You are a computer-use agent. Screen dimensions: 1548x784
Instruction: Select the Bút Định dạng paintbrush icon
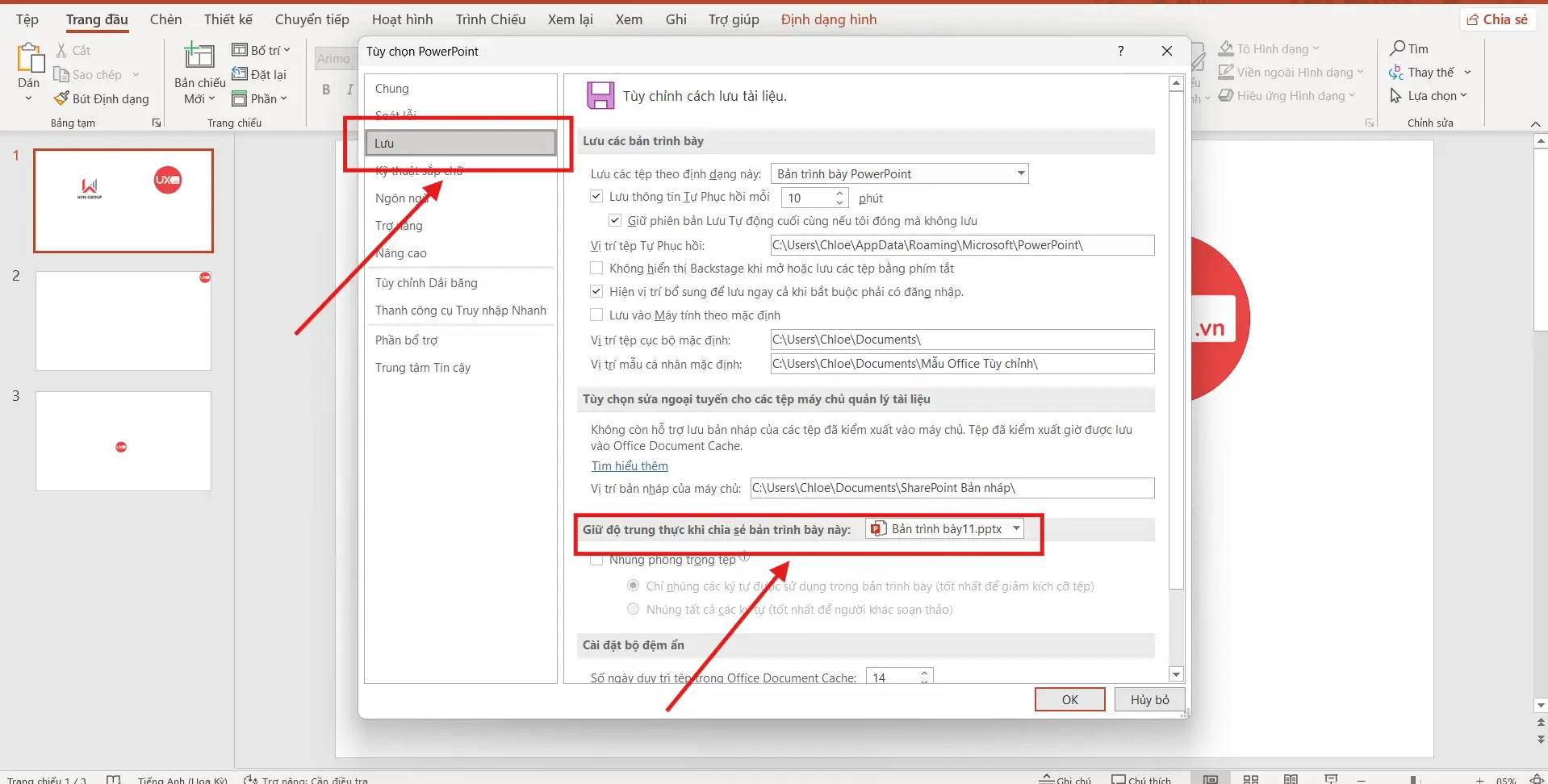(x=61, y=98)
